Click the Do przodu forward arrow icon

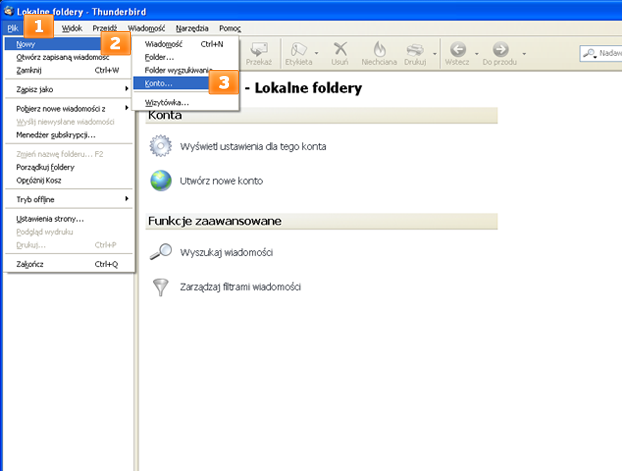click(x=500, y=50)
